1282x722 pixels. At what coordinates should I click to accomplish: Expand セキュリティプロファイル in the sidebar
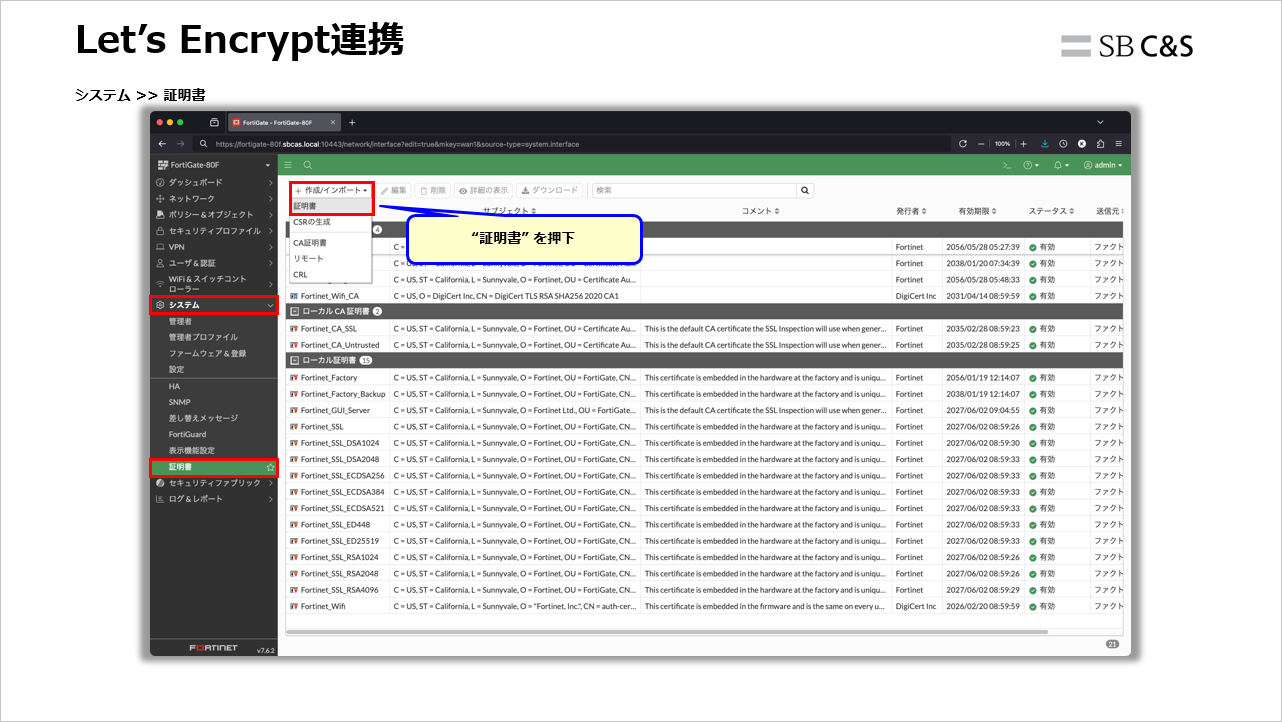pyautogui.click(x=214, y=231)
